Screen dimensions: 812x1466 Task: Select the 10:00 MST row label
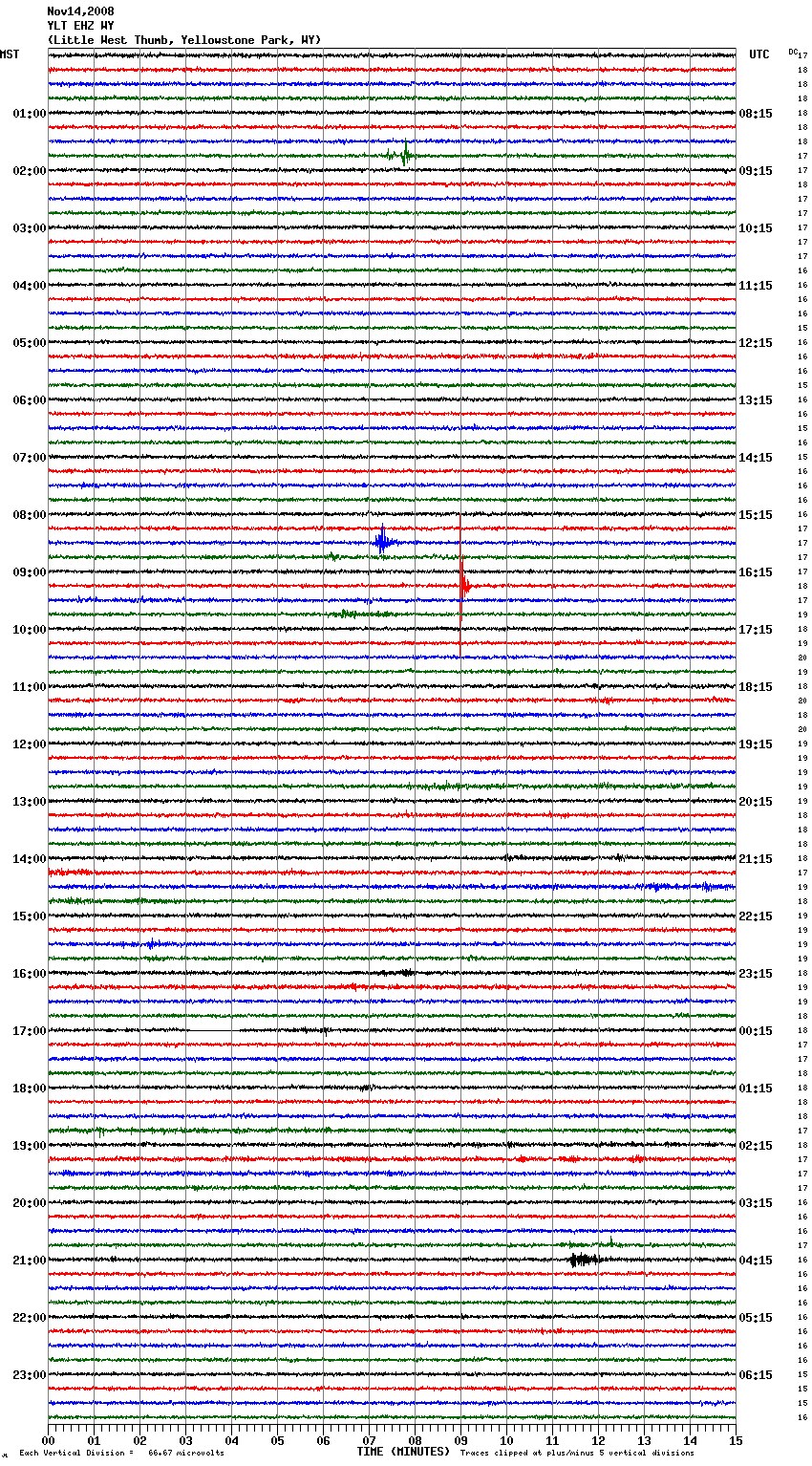click(x=30, y=630)
